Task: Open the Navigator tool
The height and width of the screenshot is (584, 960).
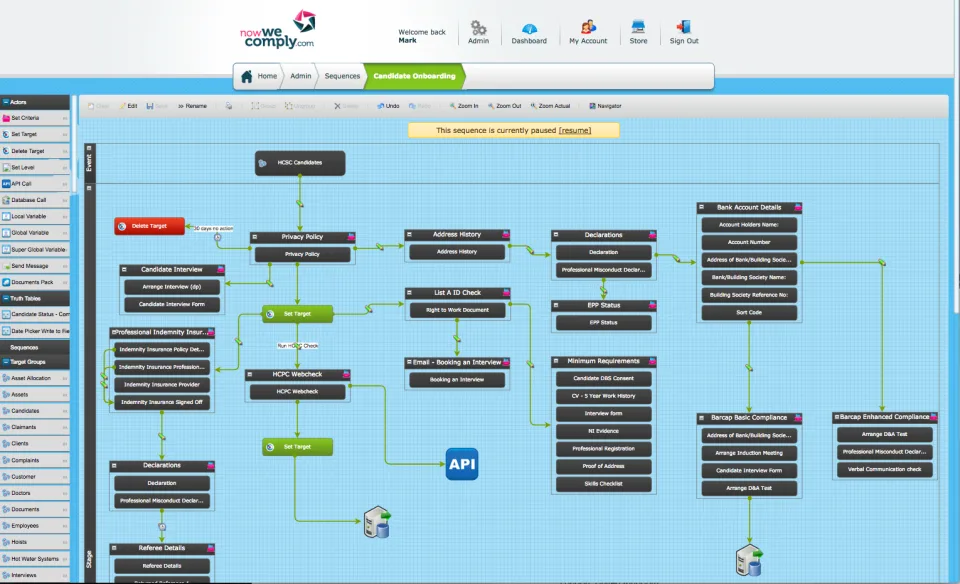Action: (605, 106)
